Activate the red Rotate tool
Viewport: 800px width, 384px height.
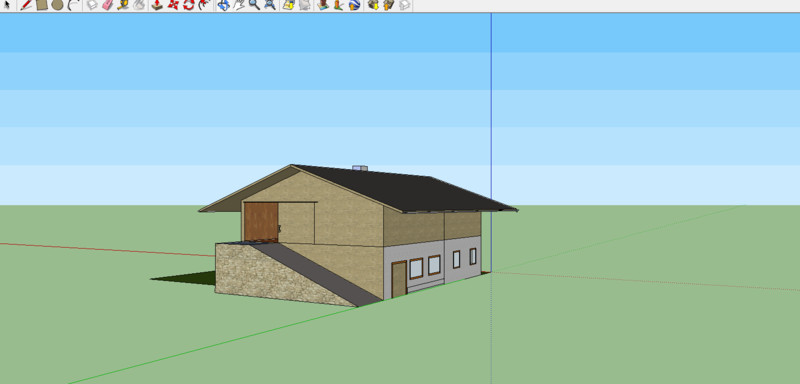pos(189,5)
